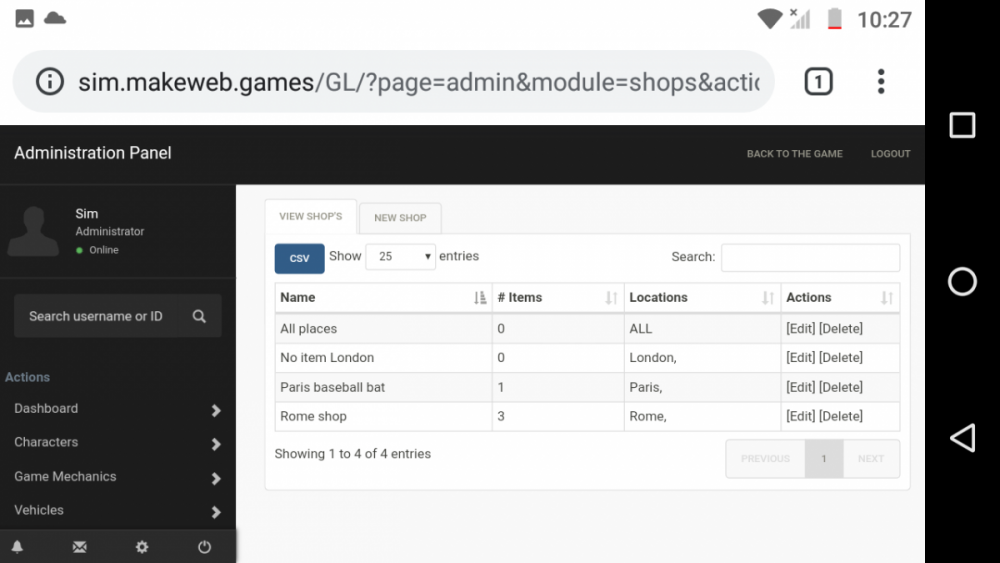Open the browser tab switcher icon
Image resolution: width=1000 pixels, height=563 pixels.
818,82
